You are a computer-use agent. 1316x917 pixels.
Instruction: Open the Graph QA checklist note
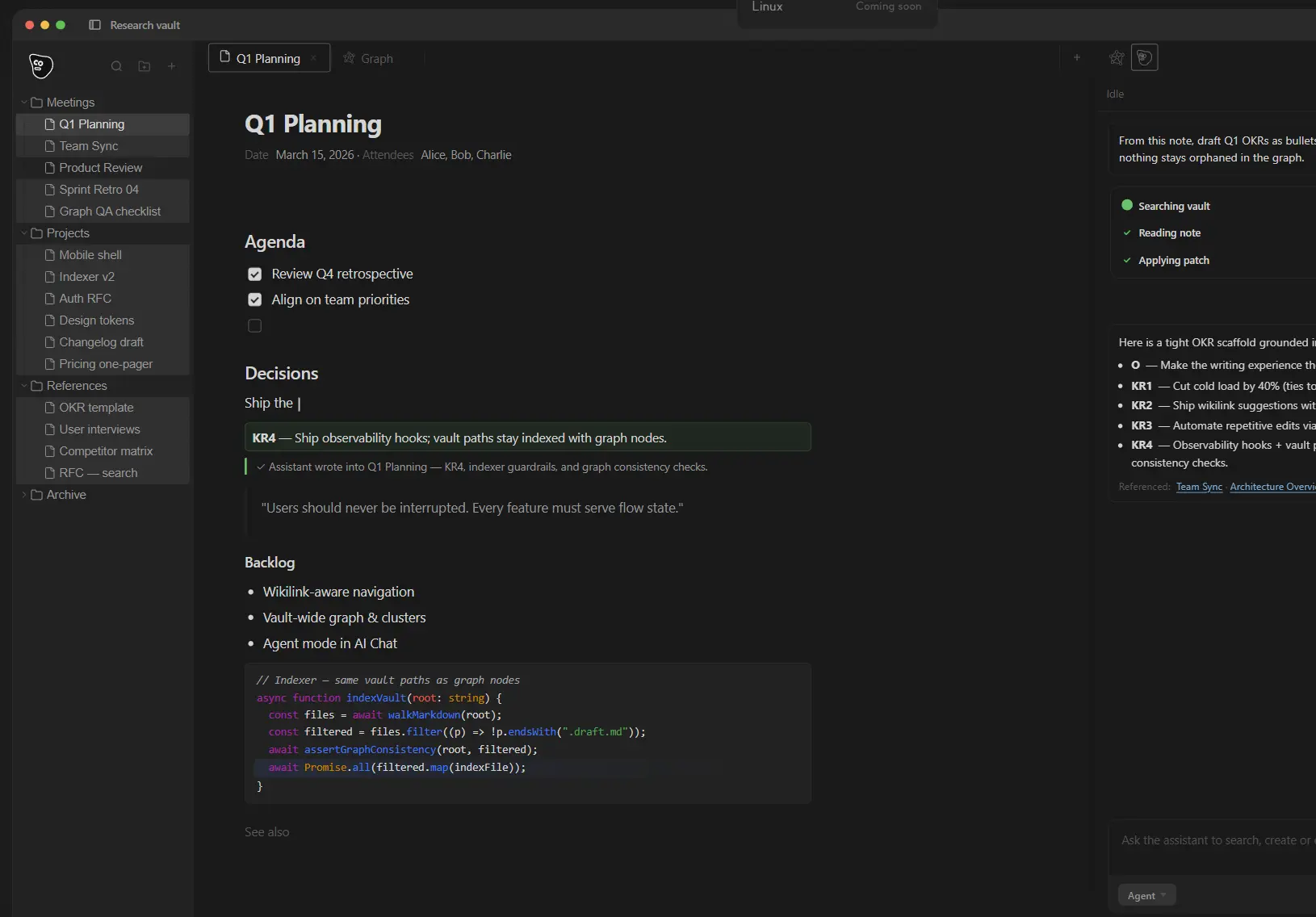tap(103, 211)
